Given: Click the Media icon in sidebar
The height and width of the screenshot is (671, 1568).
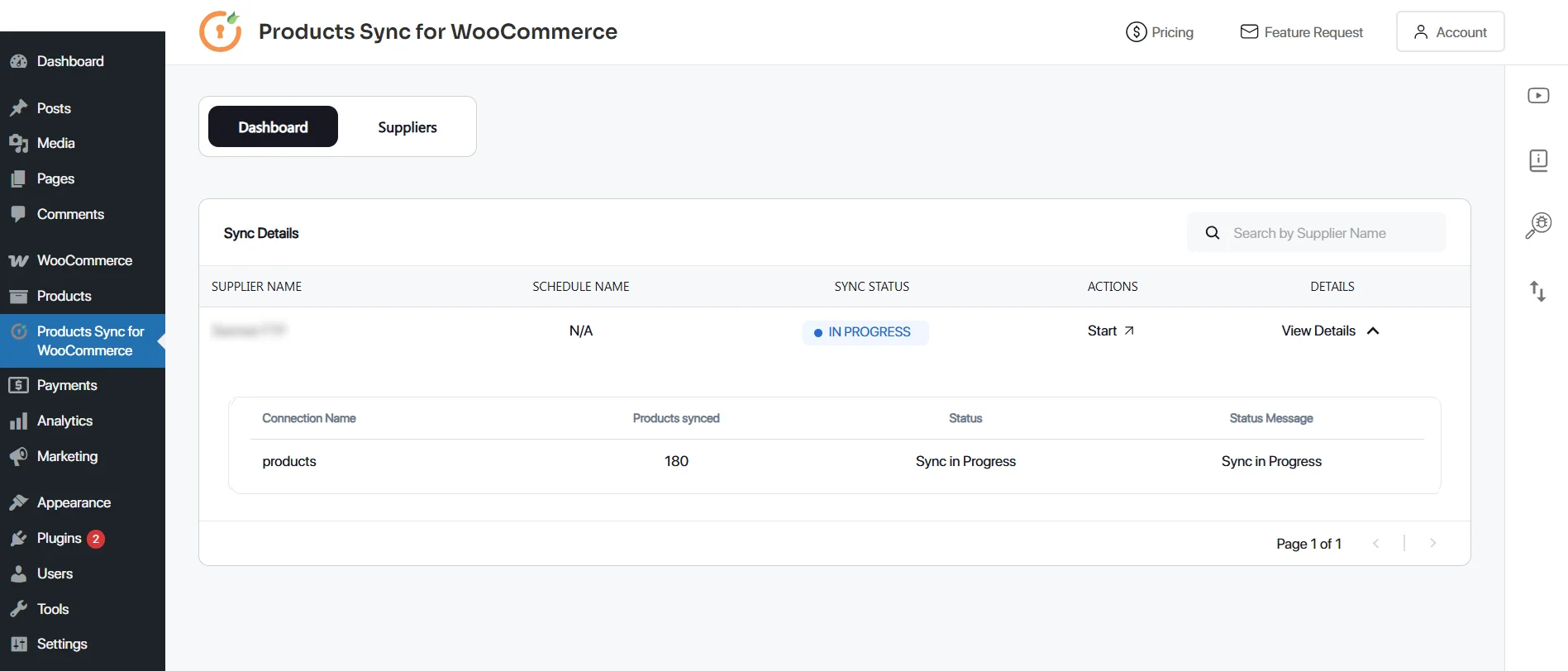Looking at the screenshot, I should [18, 144].
